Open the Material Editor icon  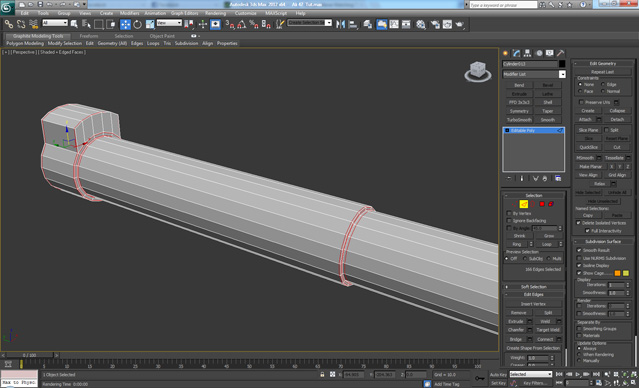[421, 24]
